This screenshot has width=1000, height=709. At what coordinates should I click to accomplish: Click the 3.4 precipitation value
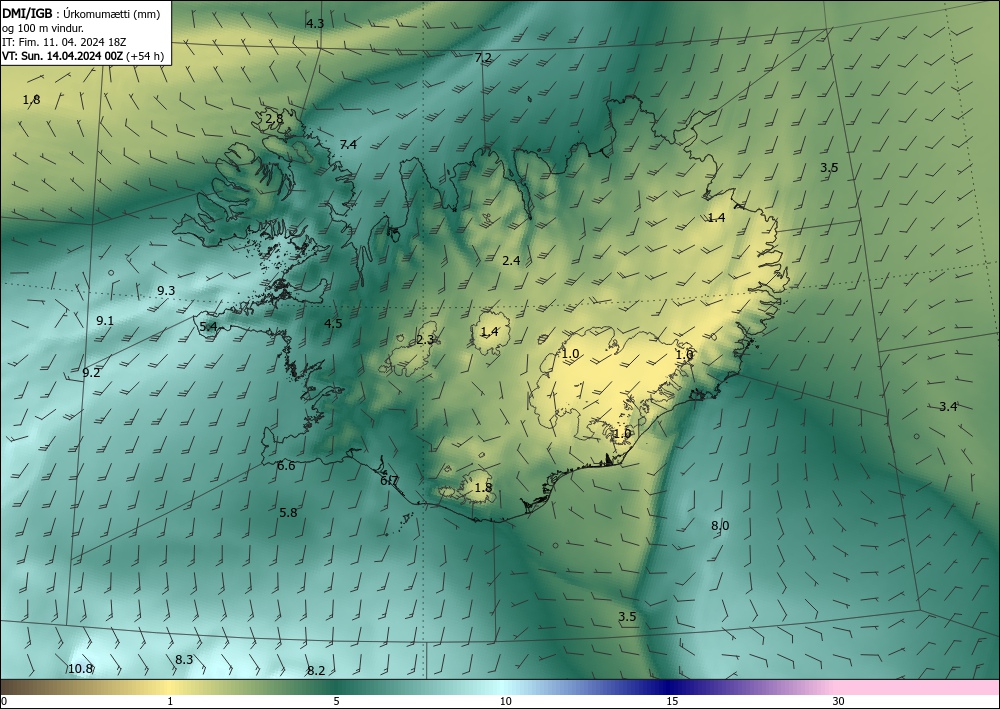coord(948,407)
